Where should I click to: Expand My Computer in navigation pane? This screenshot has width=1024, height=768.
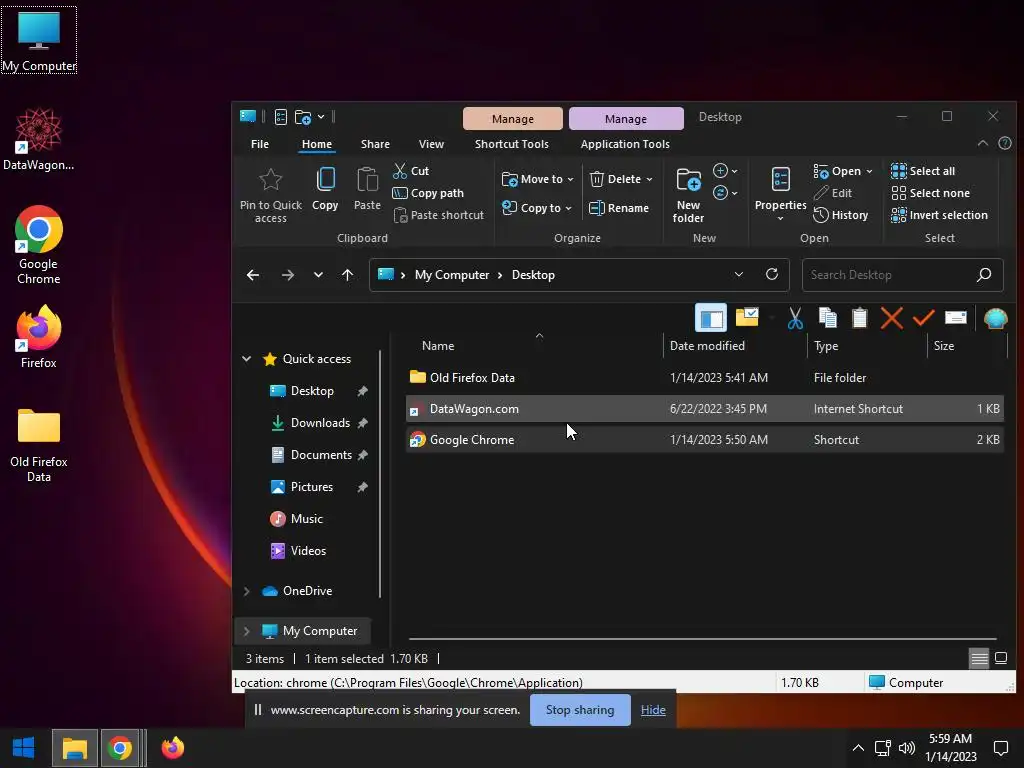[x=247, y=631]
